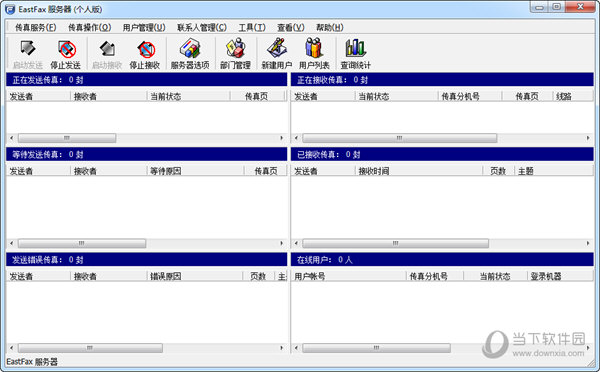Minimize the EastFax server window
Screen dimensions: 600x372
540,7
